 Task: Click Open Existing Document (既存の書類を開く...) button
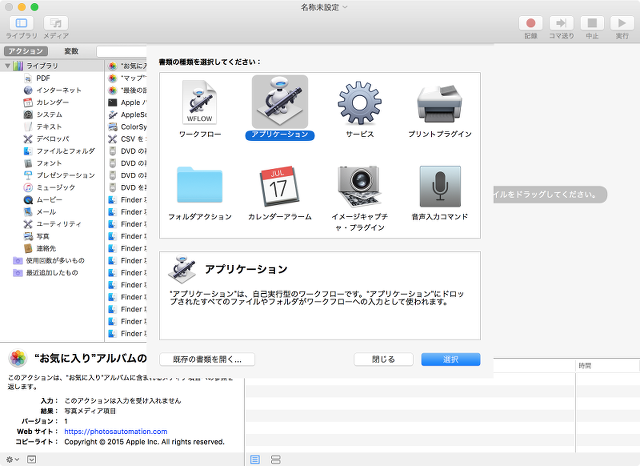[207, 359]
